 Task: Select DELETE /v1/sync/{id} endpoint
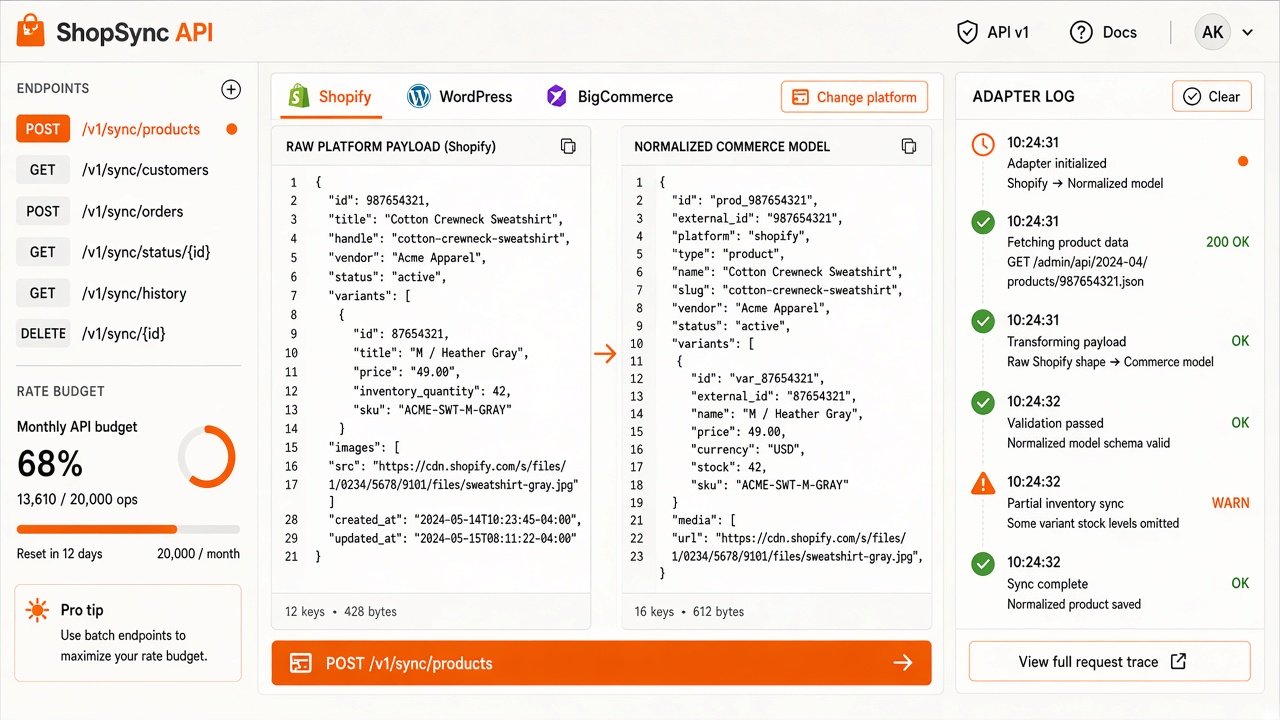[128, 333]
